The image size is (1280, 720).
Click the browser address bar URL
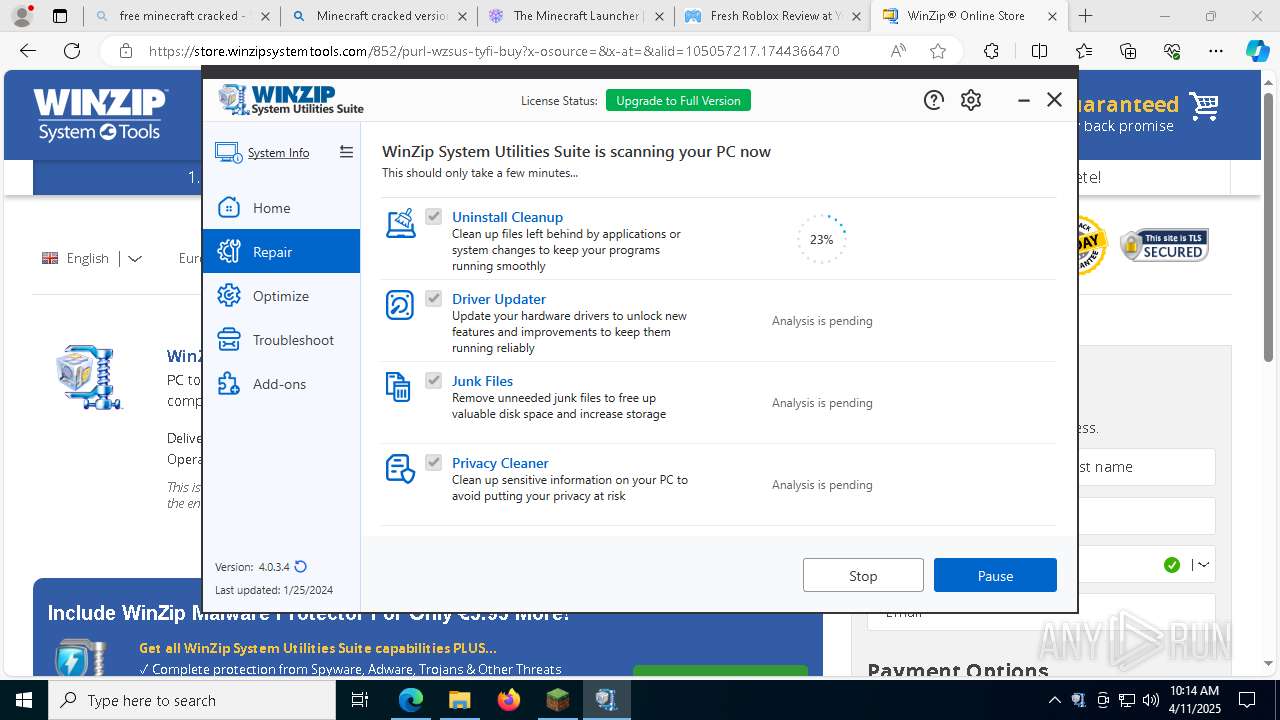click(x=494, y=51)
